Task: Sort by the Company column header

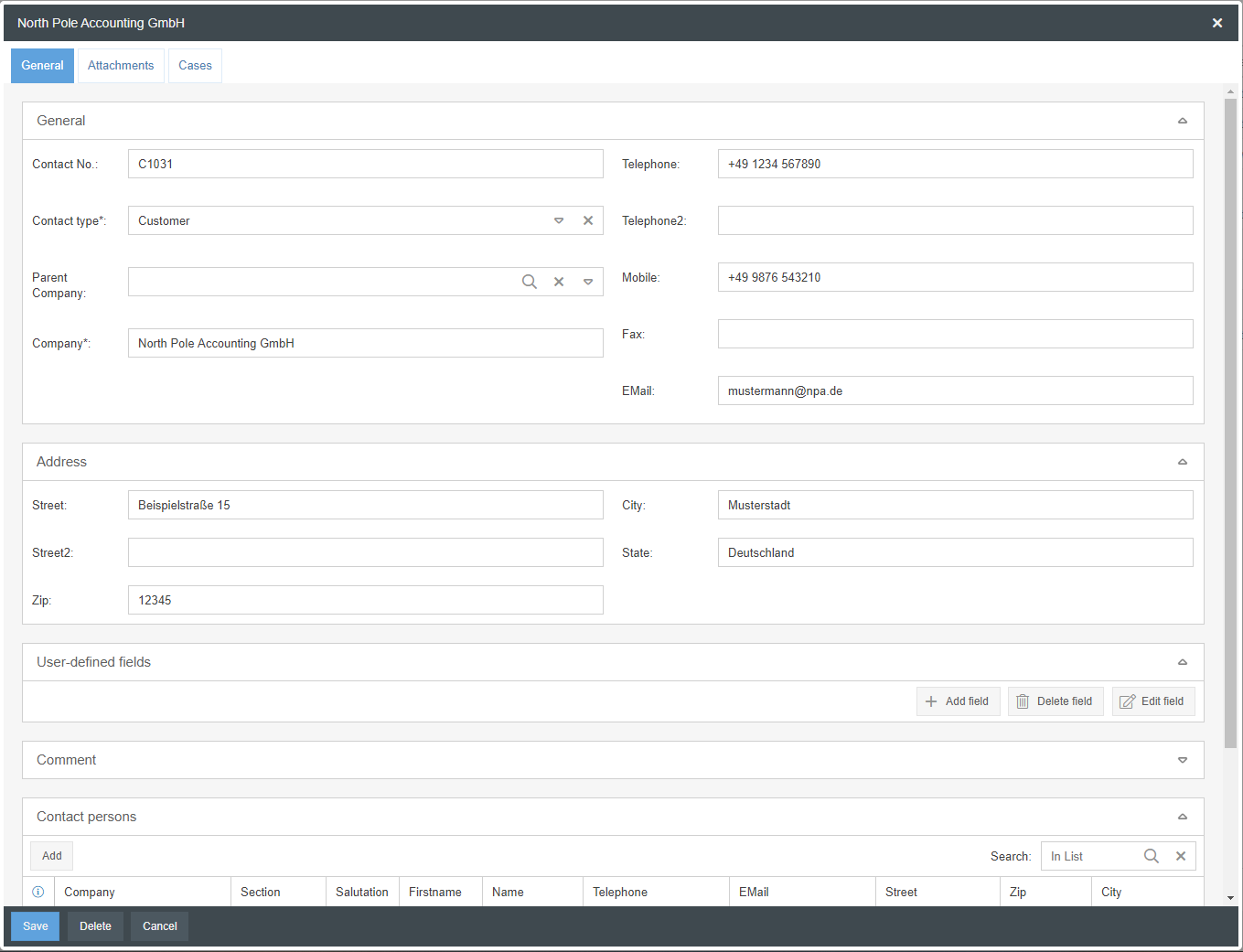Action: click(x=143, y=892)
